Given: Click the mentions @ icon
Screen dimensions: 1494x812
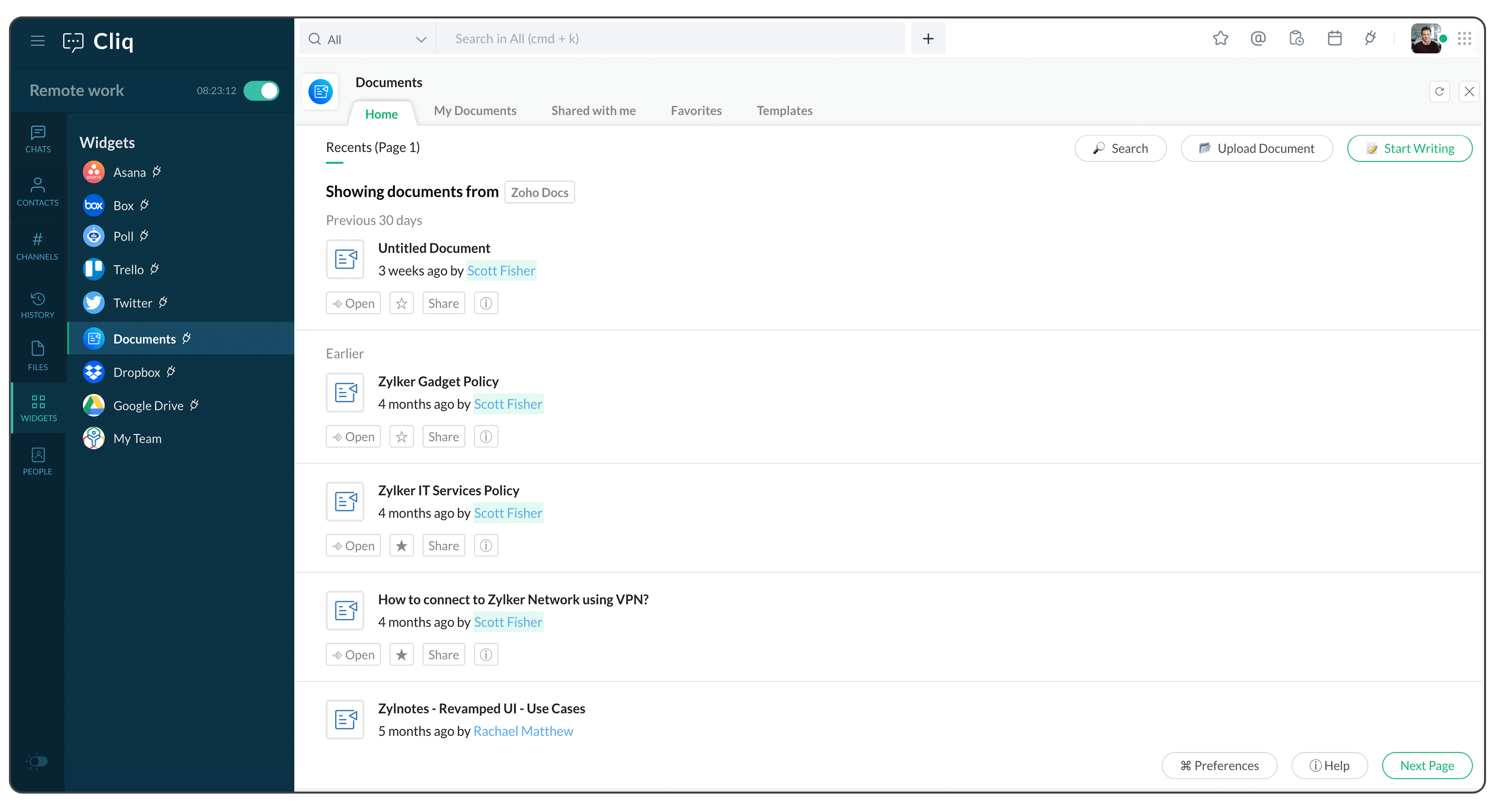Looking at the screenshot, I should 1257,38.
